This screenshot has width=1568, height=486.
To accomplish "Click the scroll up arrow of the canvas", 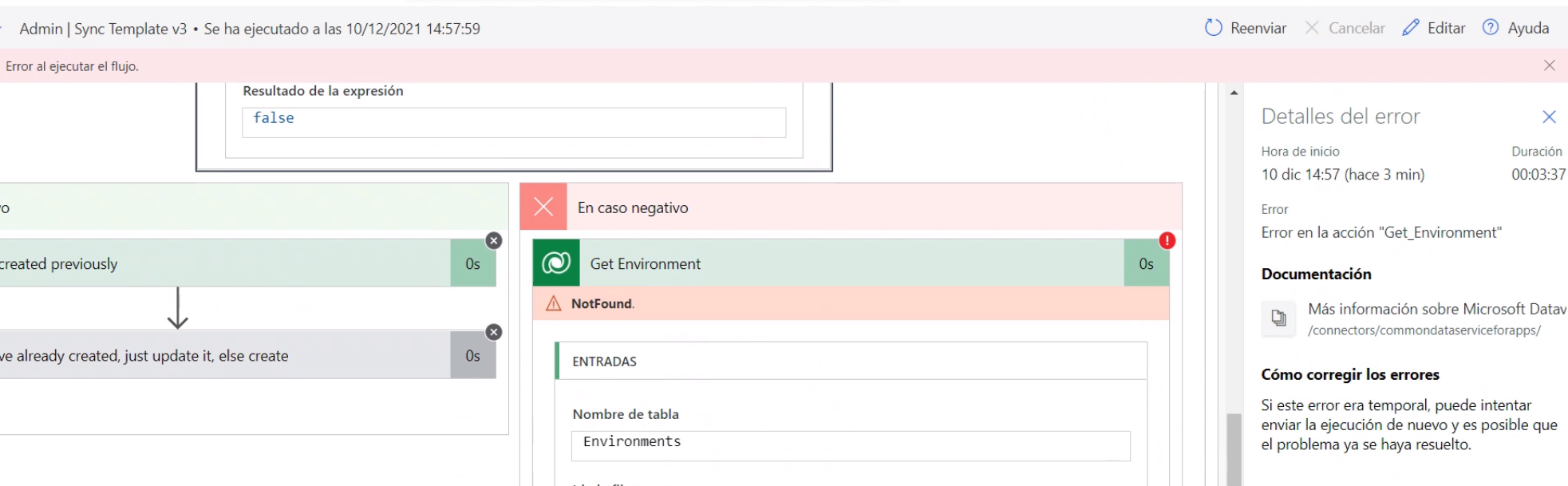I will click(x=1234, y=93).
